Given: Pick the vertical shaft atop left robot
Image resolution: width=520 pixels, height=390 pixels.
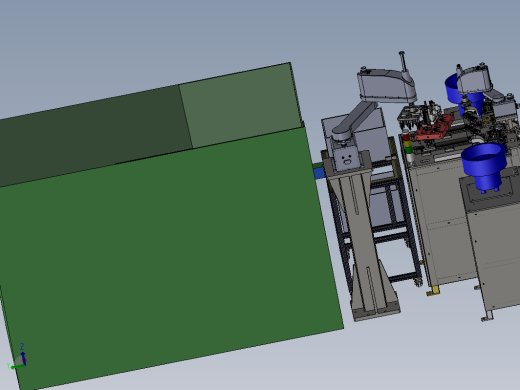Looking at the screenshot, I should 403,62.
